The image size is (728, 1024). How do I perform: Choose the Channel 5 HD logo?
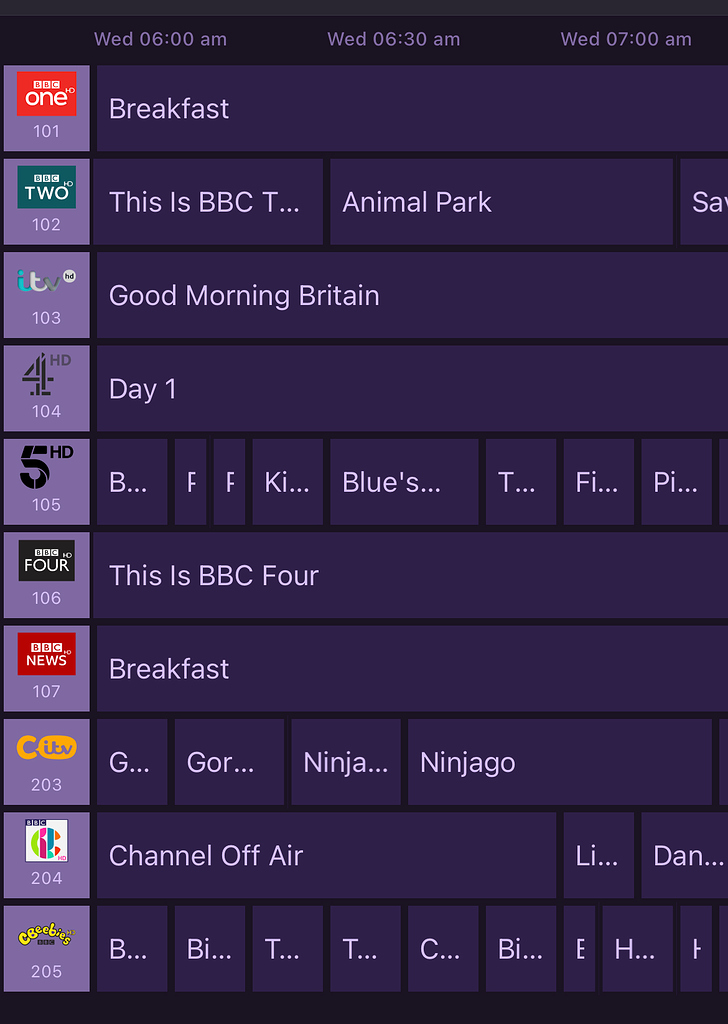coord(46,467)
